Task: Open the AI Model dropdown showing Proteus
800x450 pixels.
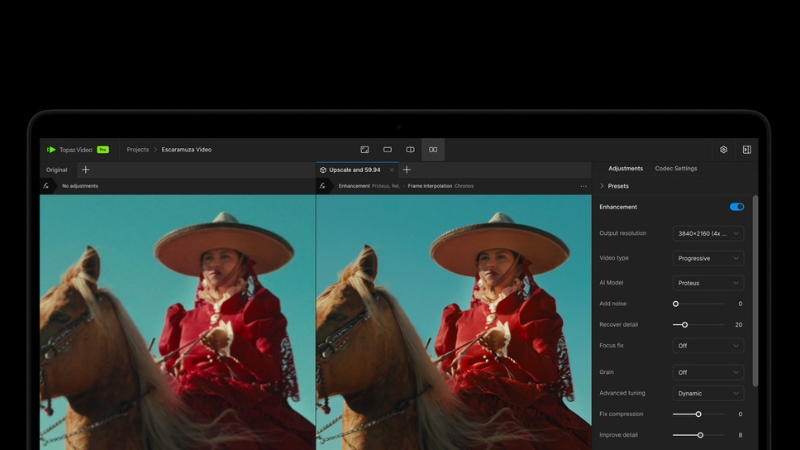Action: [x=708, y=283]
